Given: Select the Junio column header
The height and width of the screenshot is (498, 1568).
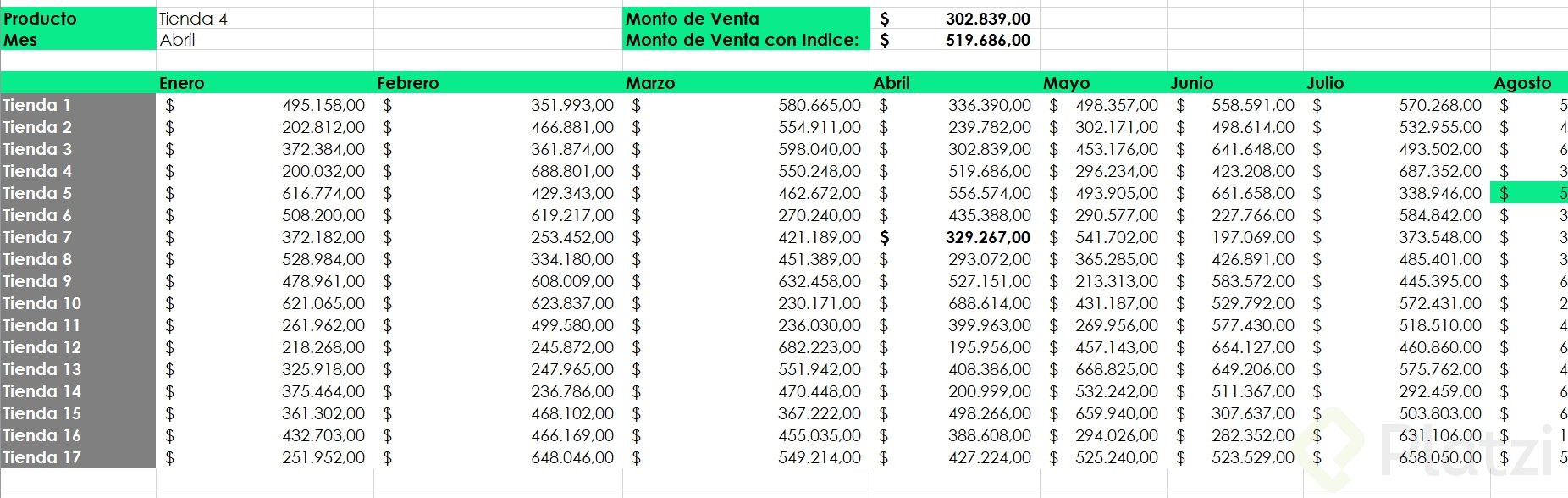Looking at the screenshot, I should click(x=1191, y=83).
